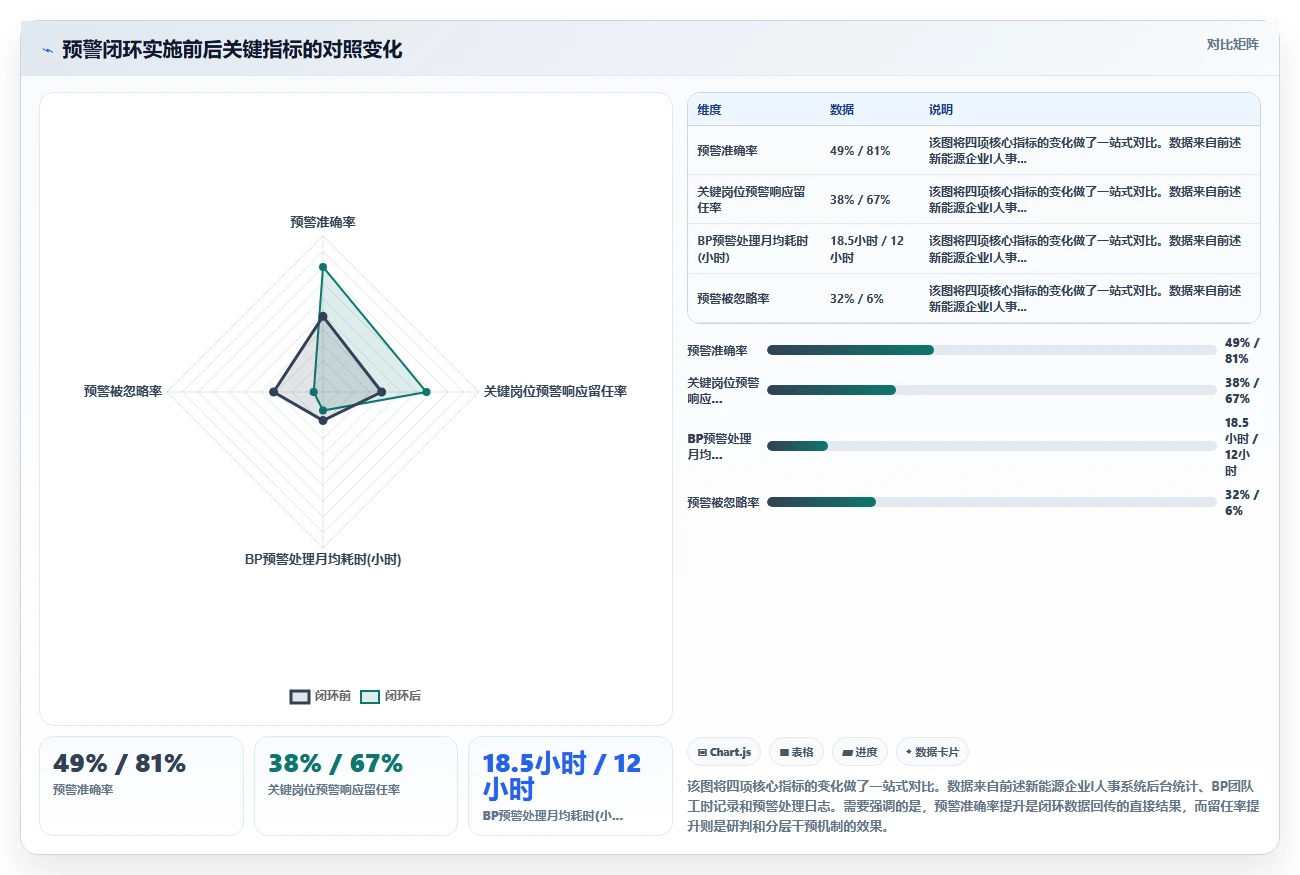Click the 关键岗位预警响应留任率 radar axis label

tap(555, 391)
